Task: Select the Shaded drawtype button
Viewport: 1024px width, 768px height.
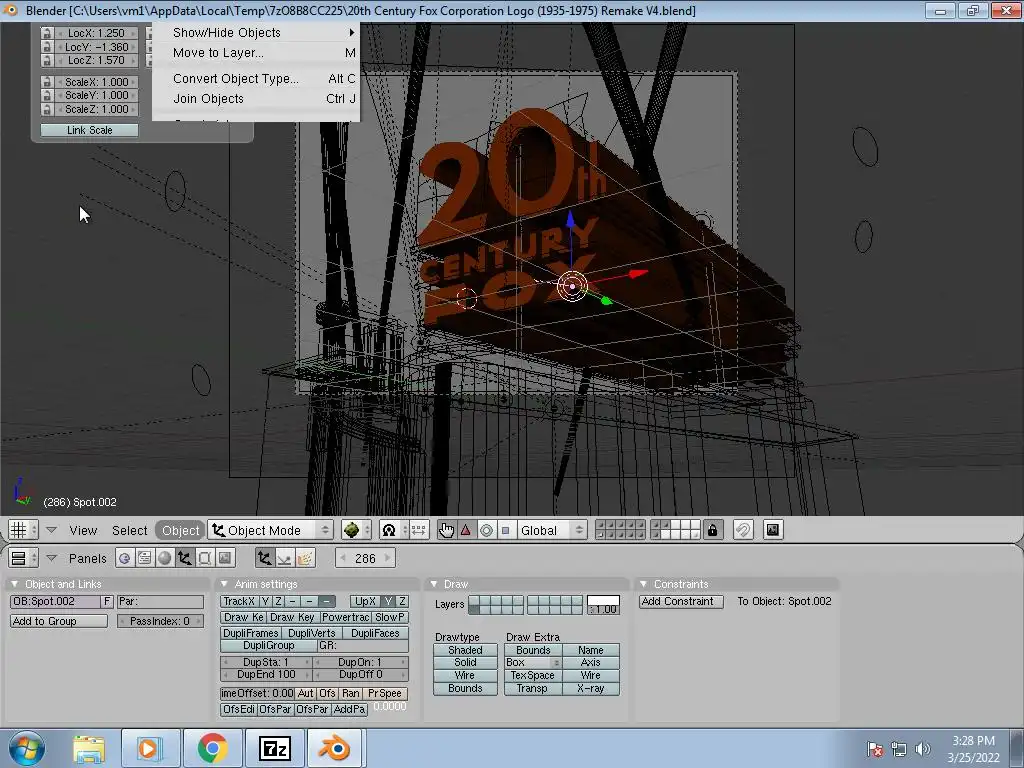Action: click(465, 650)
